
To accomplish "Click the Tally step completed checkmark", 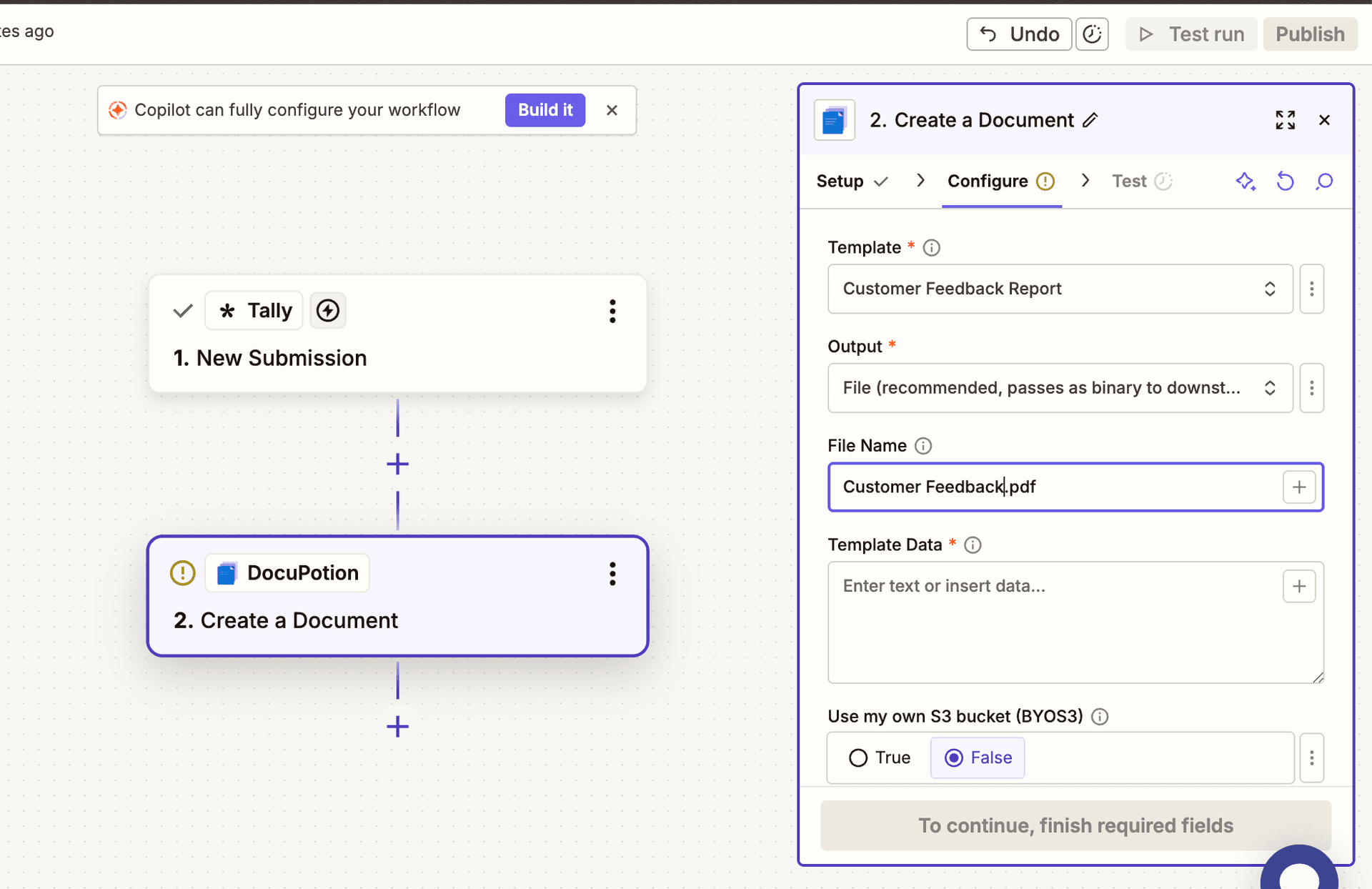I will 183,311.
